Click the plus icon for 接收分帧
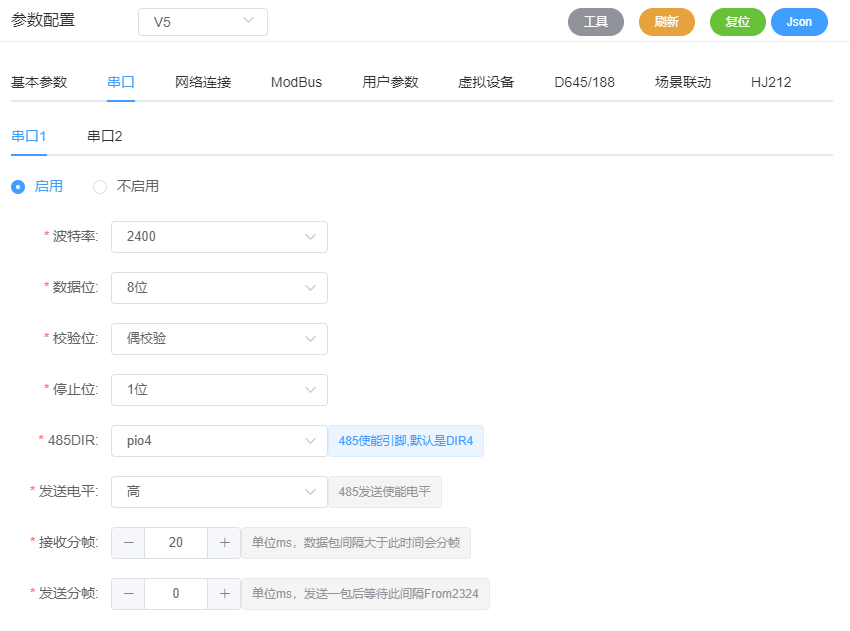The height and width of the screenshot is (631, 850). (224, 543)
